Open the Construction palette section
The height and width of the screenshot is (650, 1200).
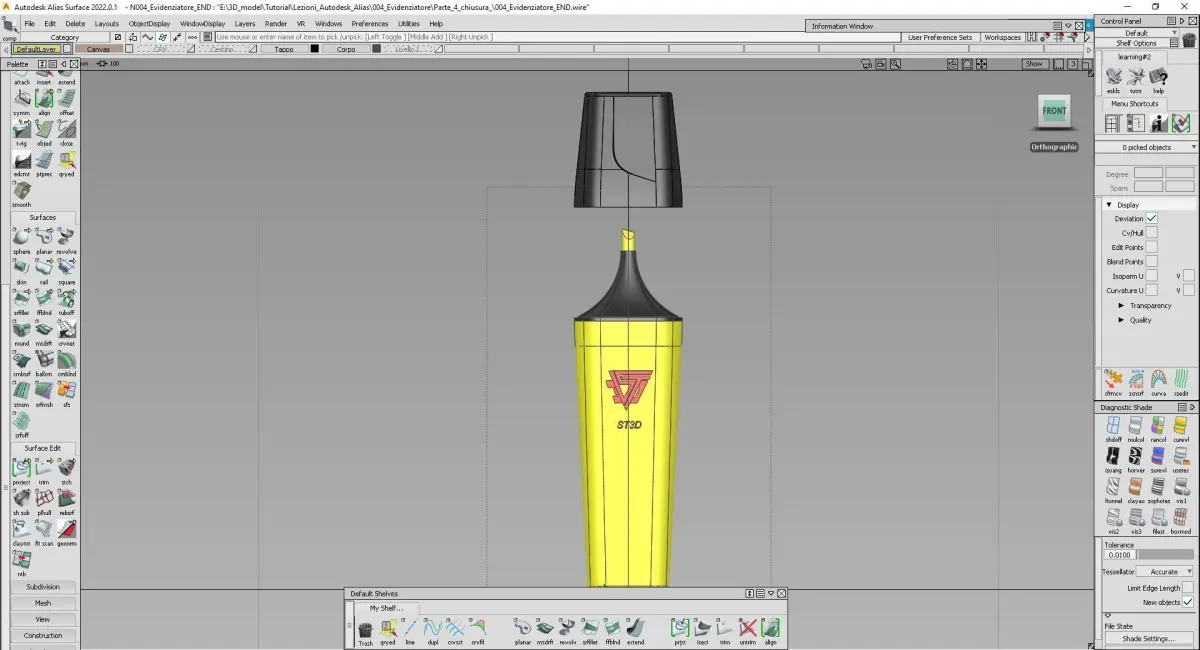(42, 635)
